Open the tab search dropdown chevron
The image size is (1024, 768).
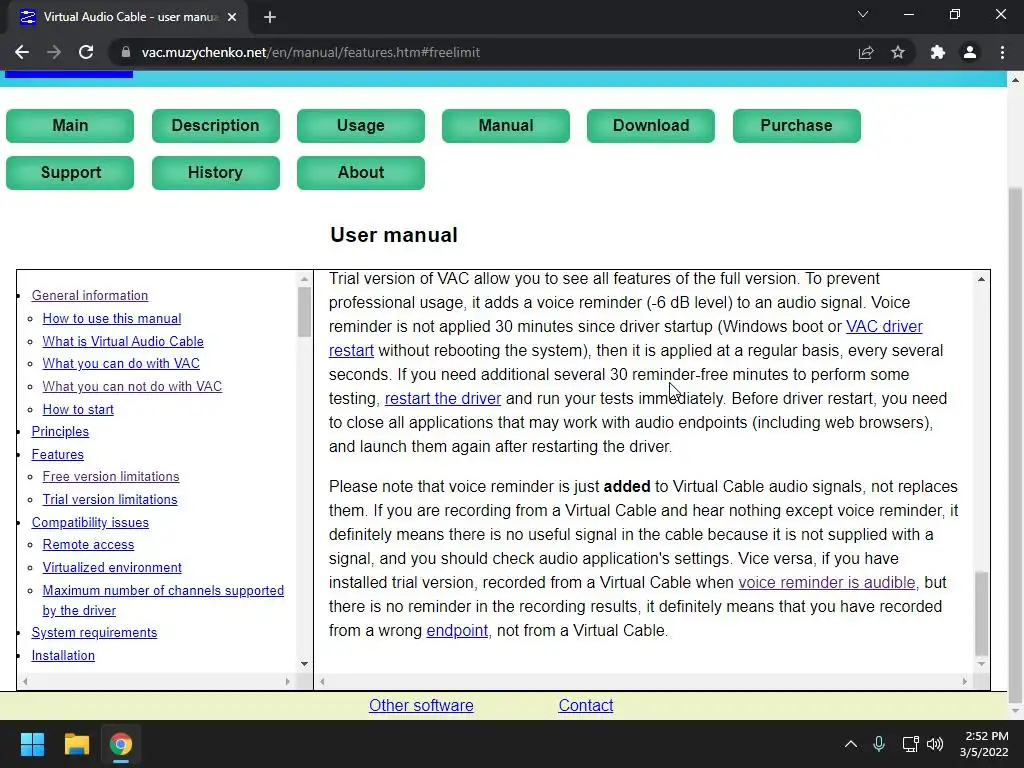pos(863,14)
